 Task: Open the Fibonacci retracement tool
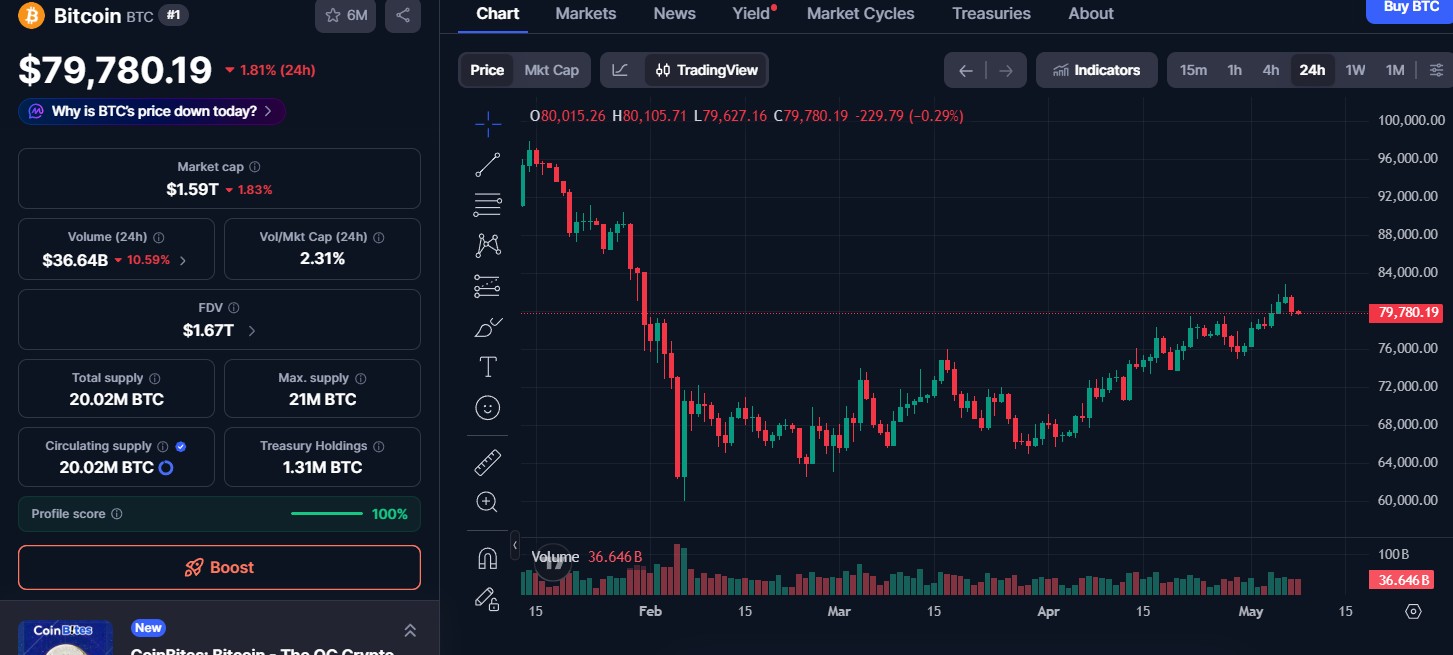click(x=488, y=205)
